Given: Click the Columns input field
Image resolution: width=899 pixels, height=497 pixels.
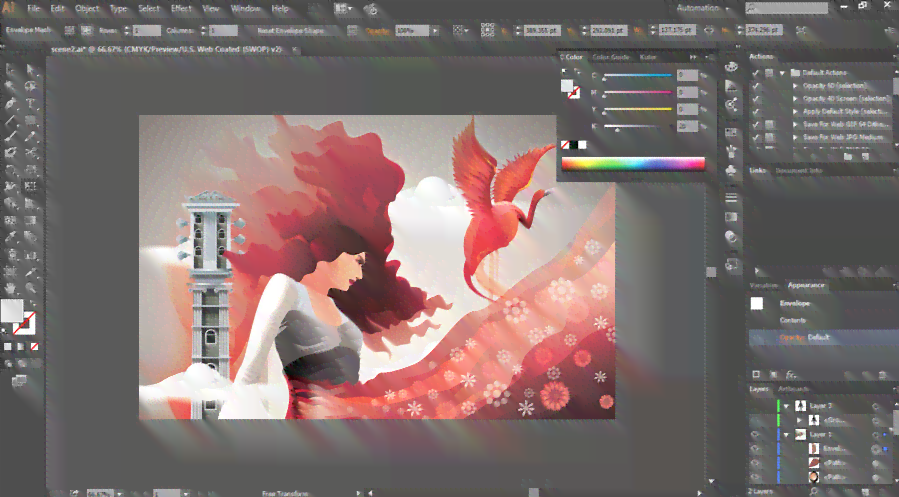Looking at the screenshot, I should coord(224,31).
